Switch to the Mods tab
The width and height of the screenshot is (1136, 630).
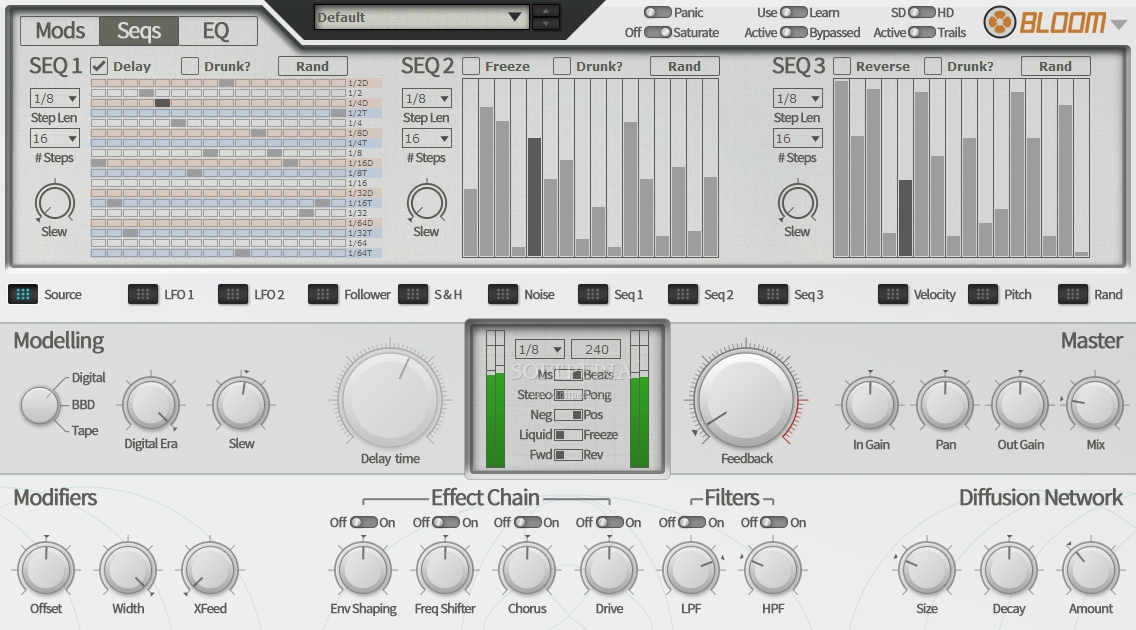(x=60, y=30)
